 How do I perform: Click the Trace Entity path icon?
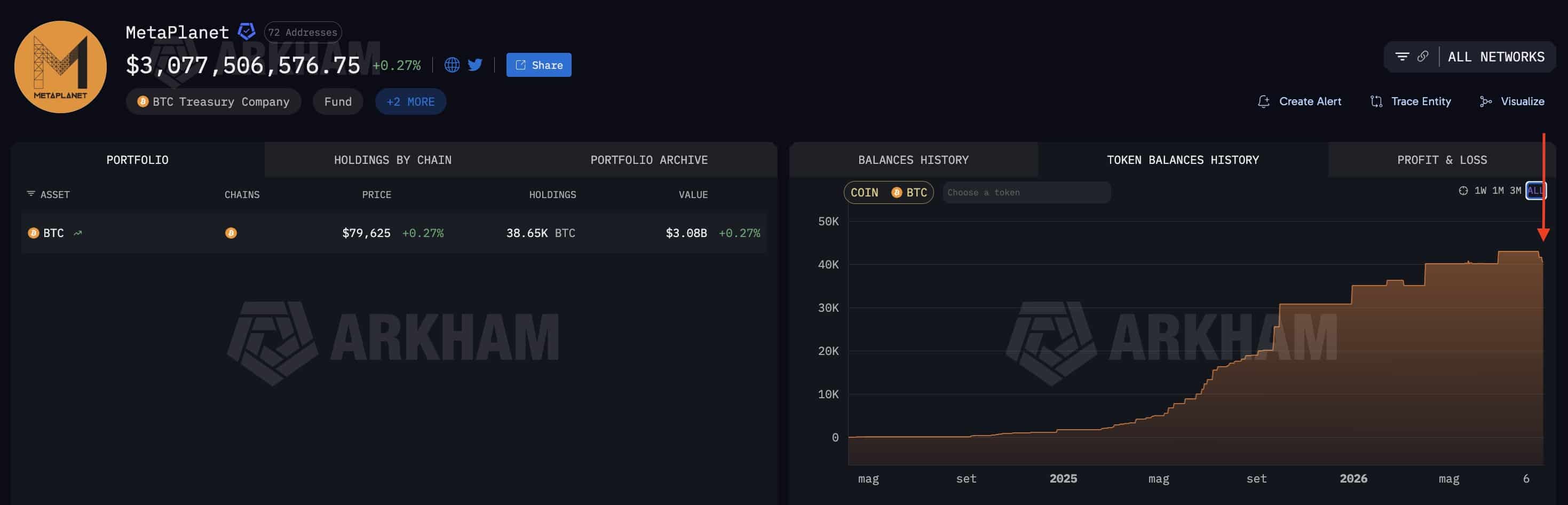tap(1376, 102)
